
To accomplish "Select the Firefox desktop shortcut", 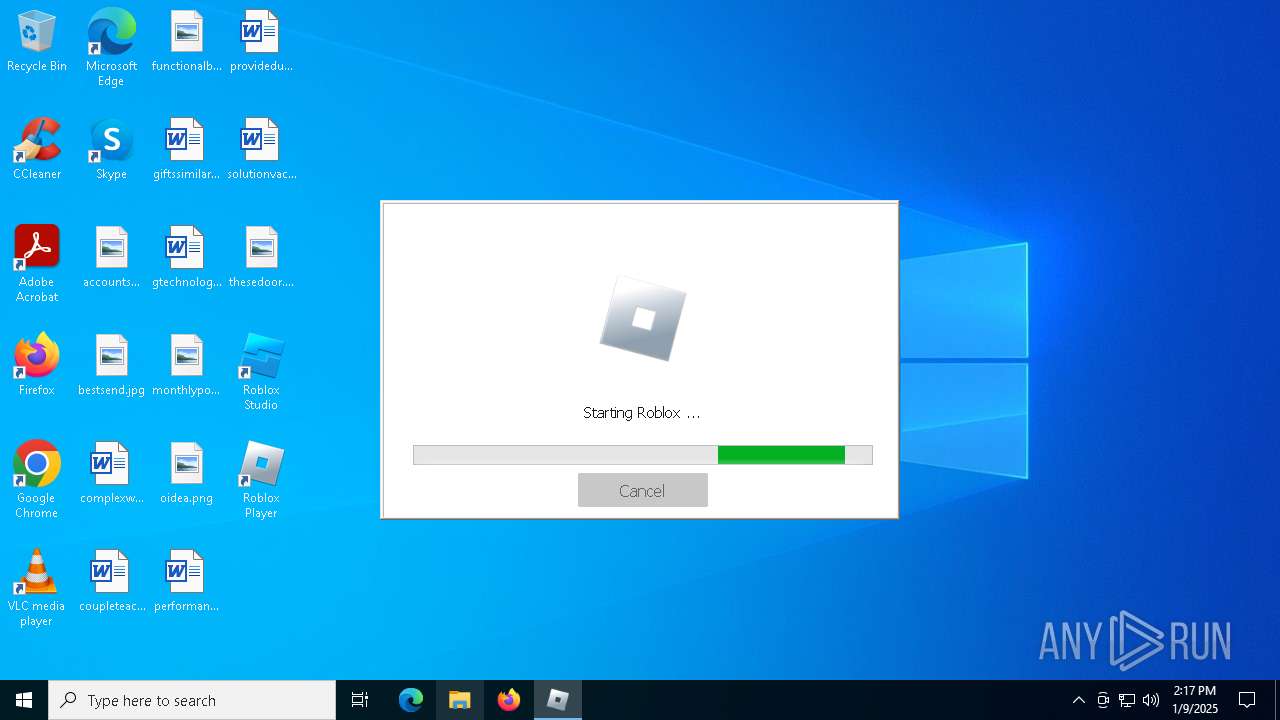I will coord(37,366).
